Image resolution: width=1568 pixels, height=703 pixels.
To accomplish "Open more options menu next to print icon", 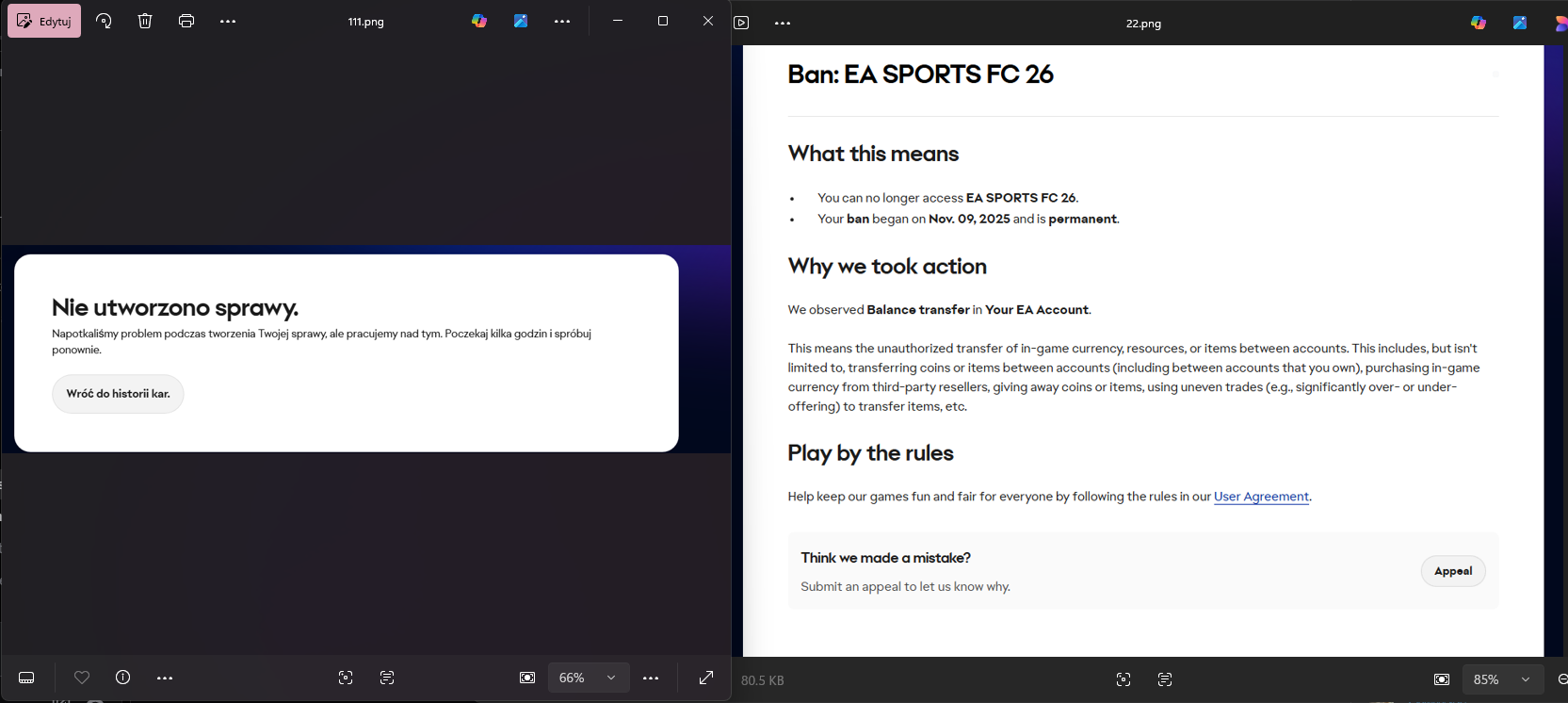I will pyautogui.click(x=228, y=21).
